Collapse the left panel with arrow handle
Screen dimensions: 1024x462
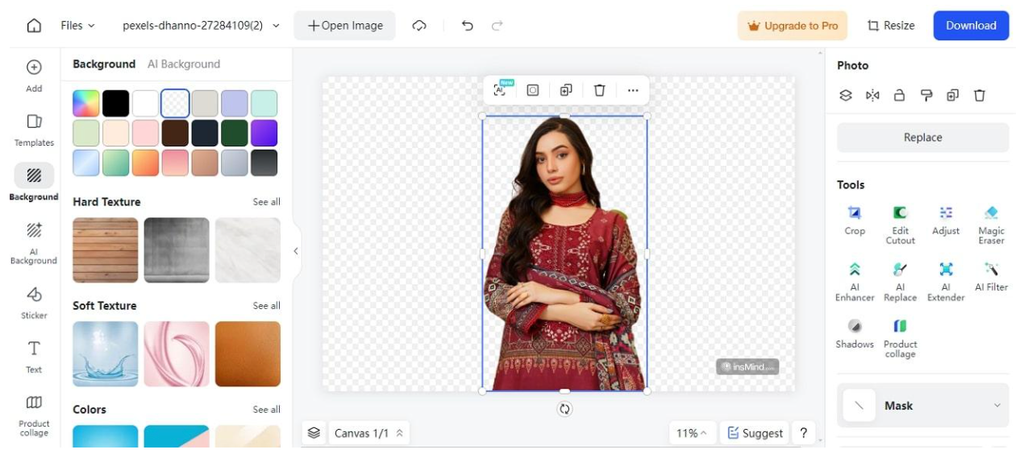click(296, 251)
